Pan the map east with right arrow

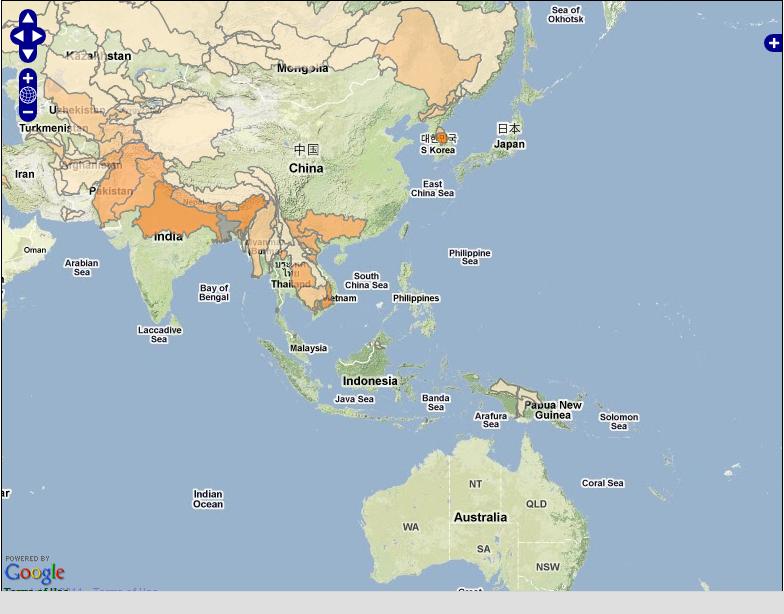(x=40, y=37)
